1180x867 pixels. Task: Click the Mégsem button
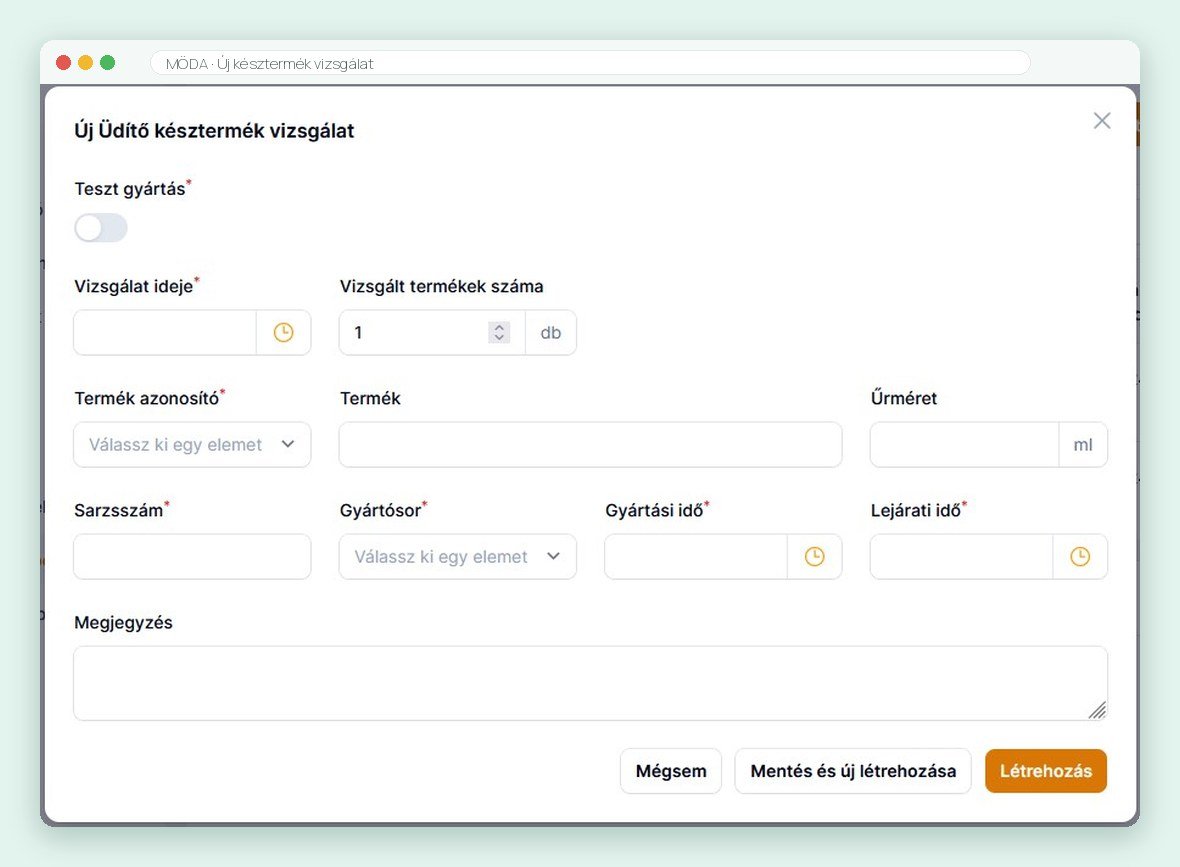[671, 771]
